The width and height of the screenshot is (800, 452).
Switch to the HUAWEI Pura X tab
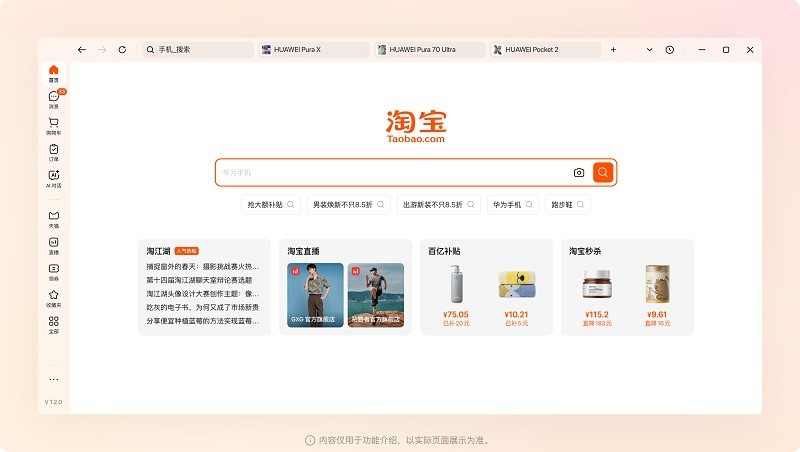(314, 49)
